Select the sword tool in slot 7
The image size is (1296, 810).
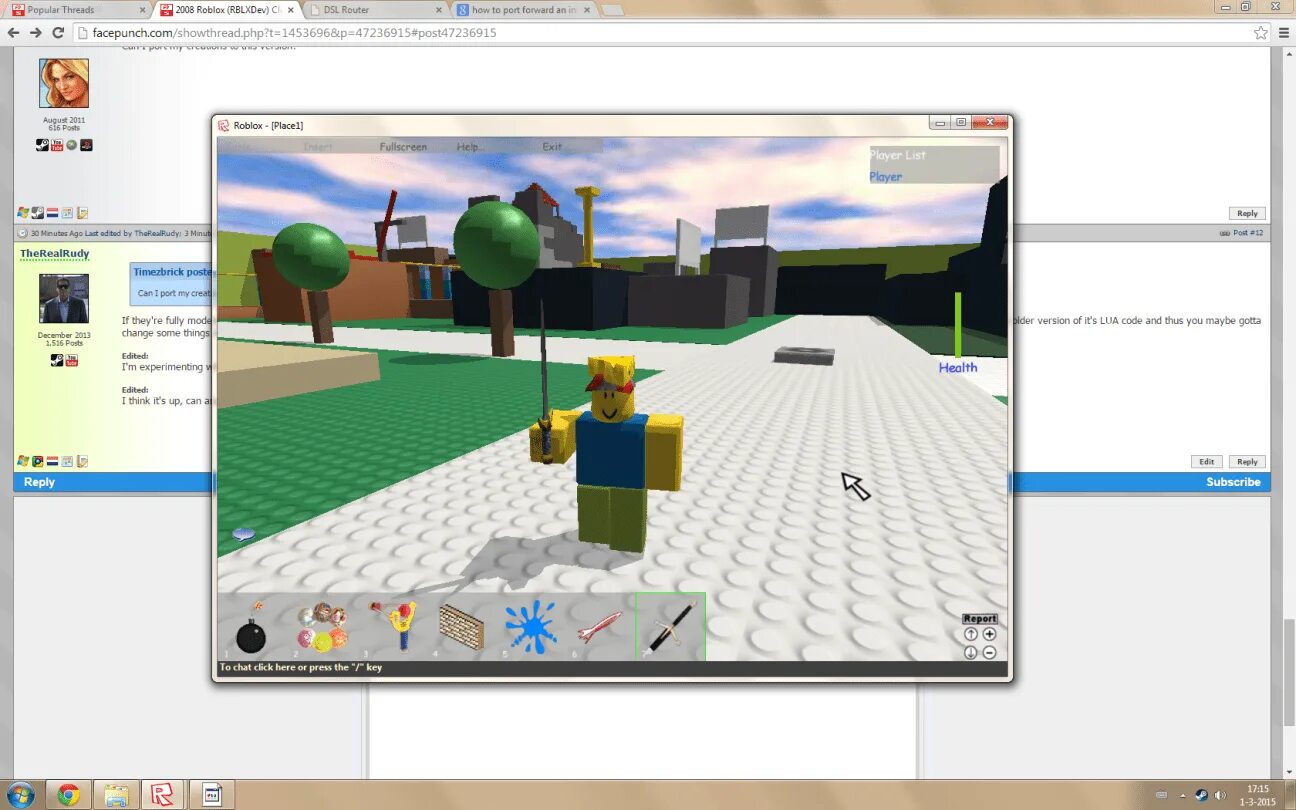tap(670, 627)
